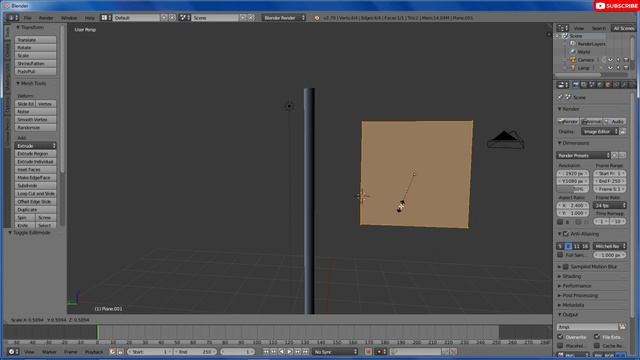Click the Render image button
The height and width of the screenshot is (360, 640).
tap(568, 122)
